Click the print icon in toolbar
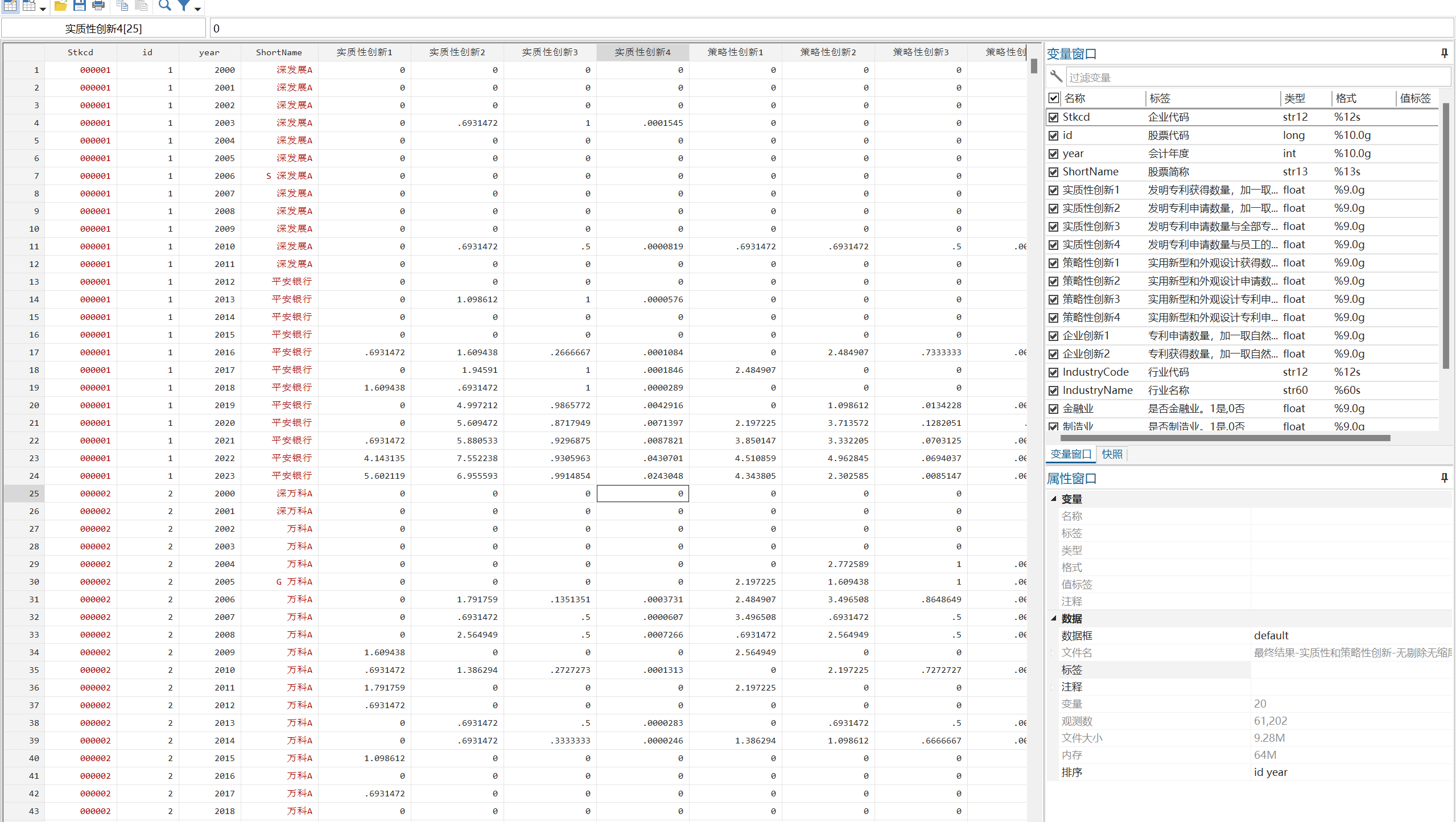 (98, 6)
